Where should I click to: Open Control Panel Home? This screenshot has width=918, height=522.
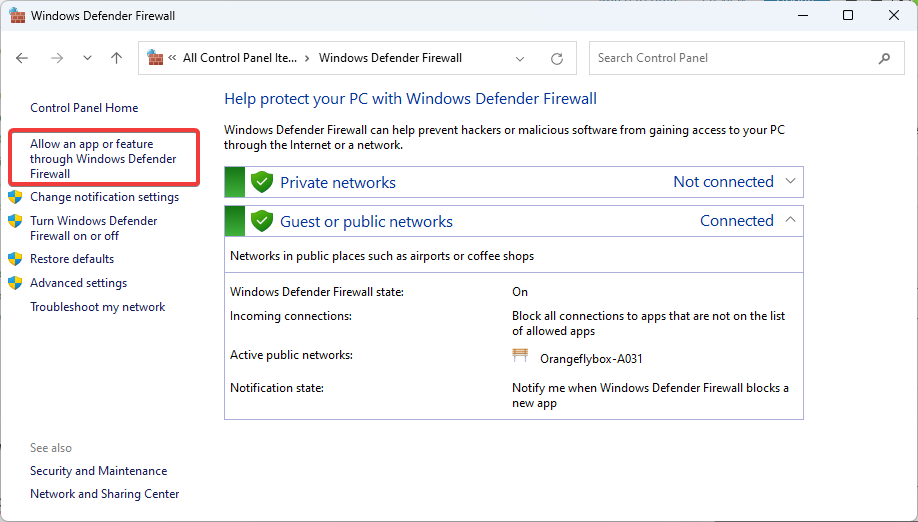[x=84, y=108]
